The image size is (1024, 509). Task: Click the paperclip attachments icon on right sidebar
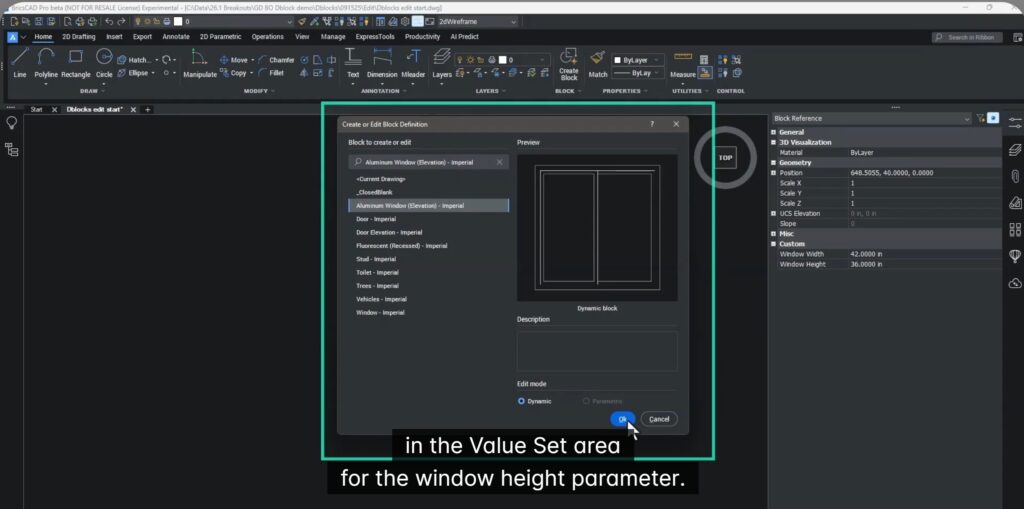pyautogui.click(x=1015, y=176)
